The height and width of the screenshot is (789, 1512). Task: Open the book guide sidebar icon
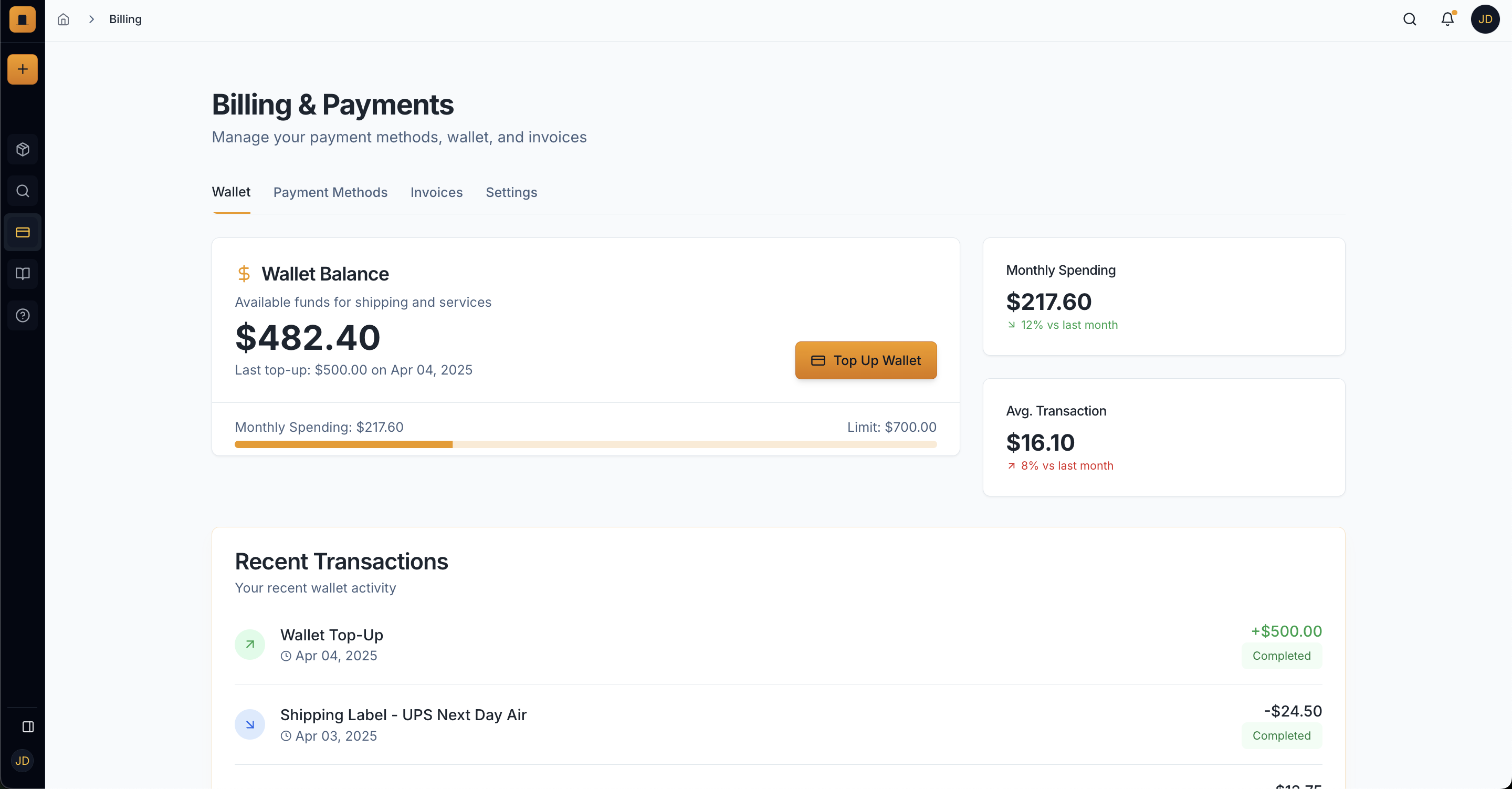click(x=22, y=274)
